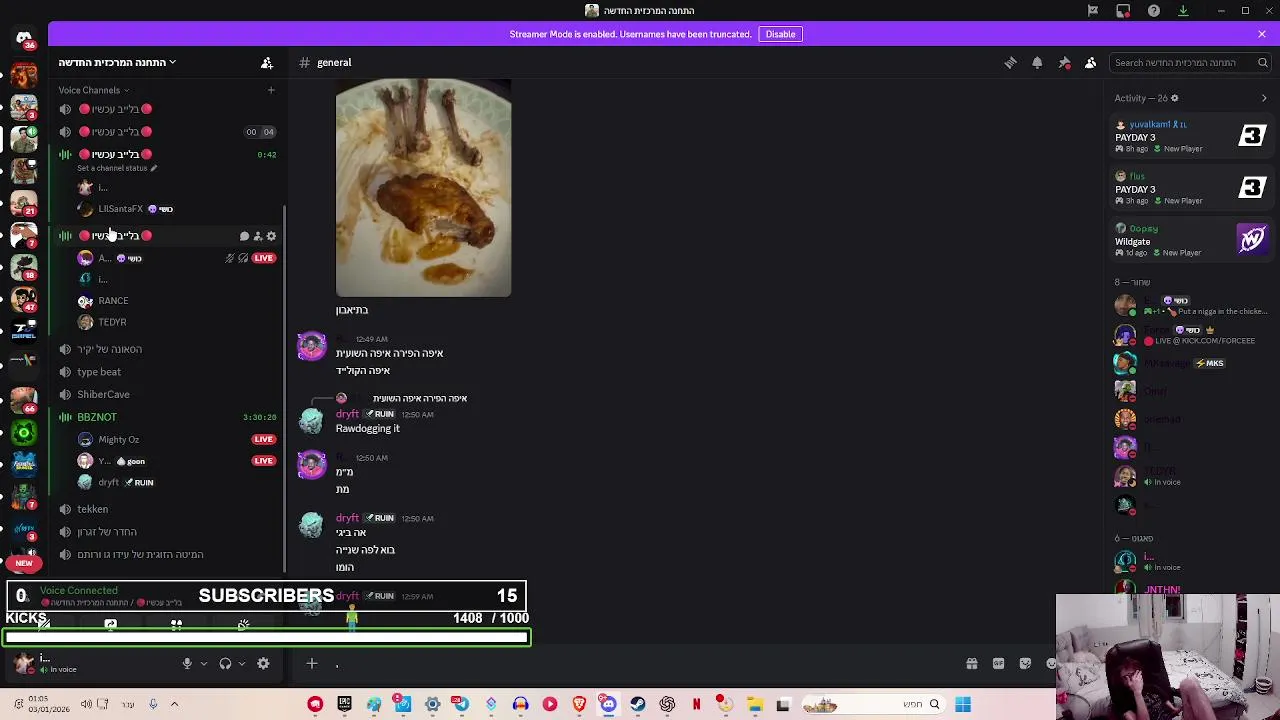The height and width of the screenshot is (720, 1280).
Task: Click NEW badge in server sidebar
Action: click(24, 563)
